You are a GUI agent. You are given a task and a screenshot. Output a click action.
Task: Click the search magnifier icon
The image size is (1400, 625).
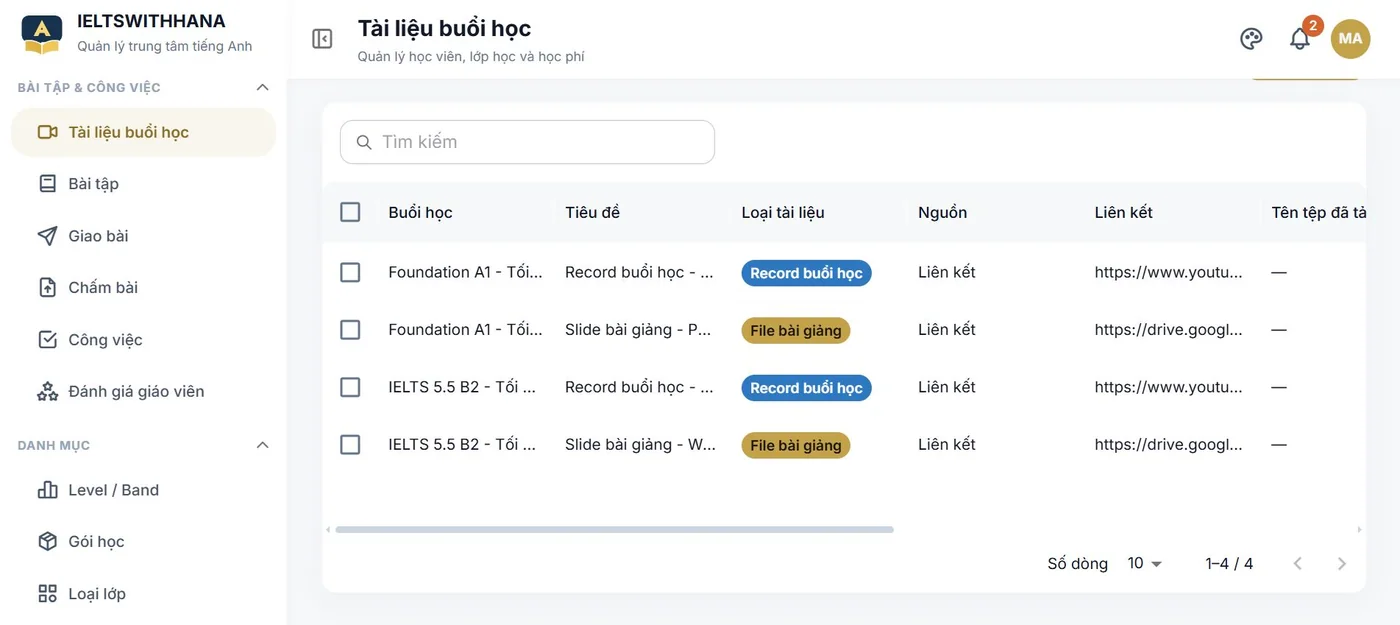tap(364, 142)
